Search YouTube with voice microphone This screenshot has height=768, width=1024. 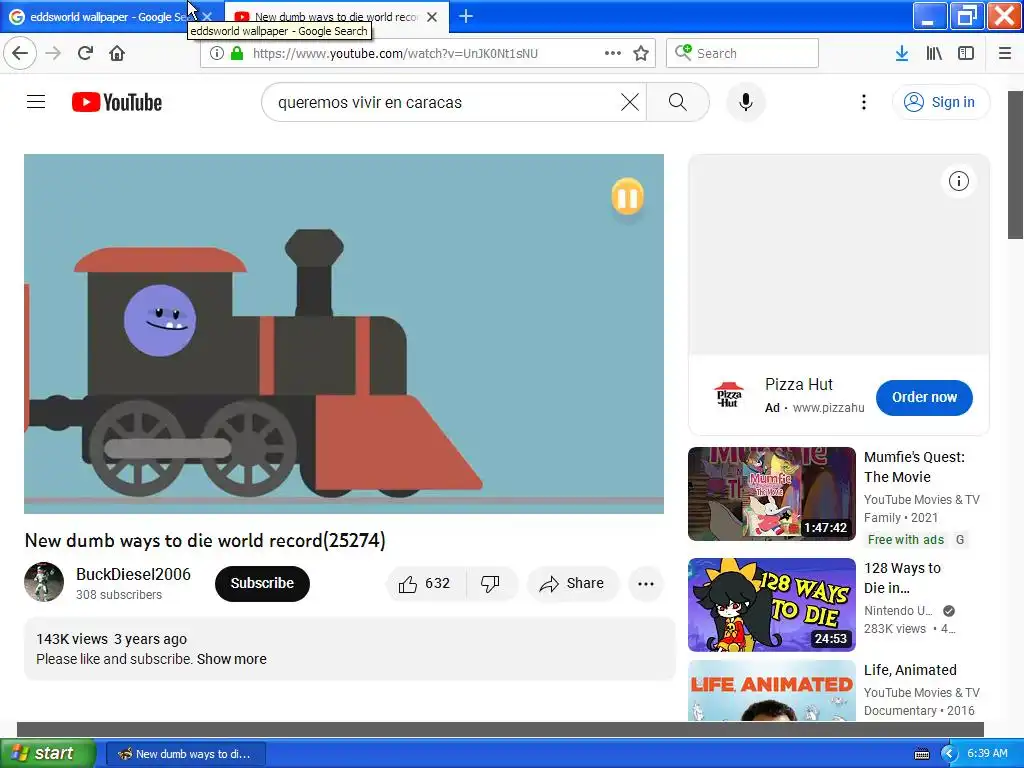pyautogui.click(x=746, y=102)
